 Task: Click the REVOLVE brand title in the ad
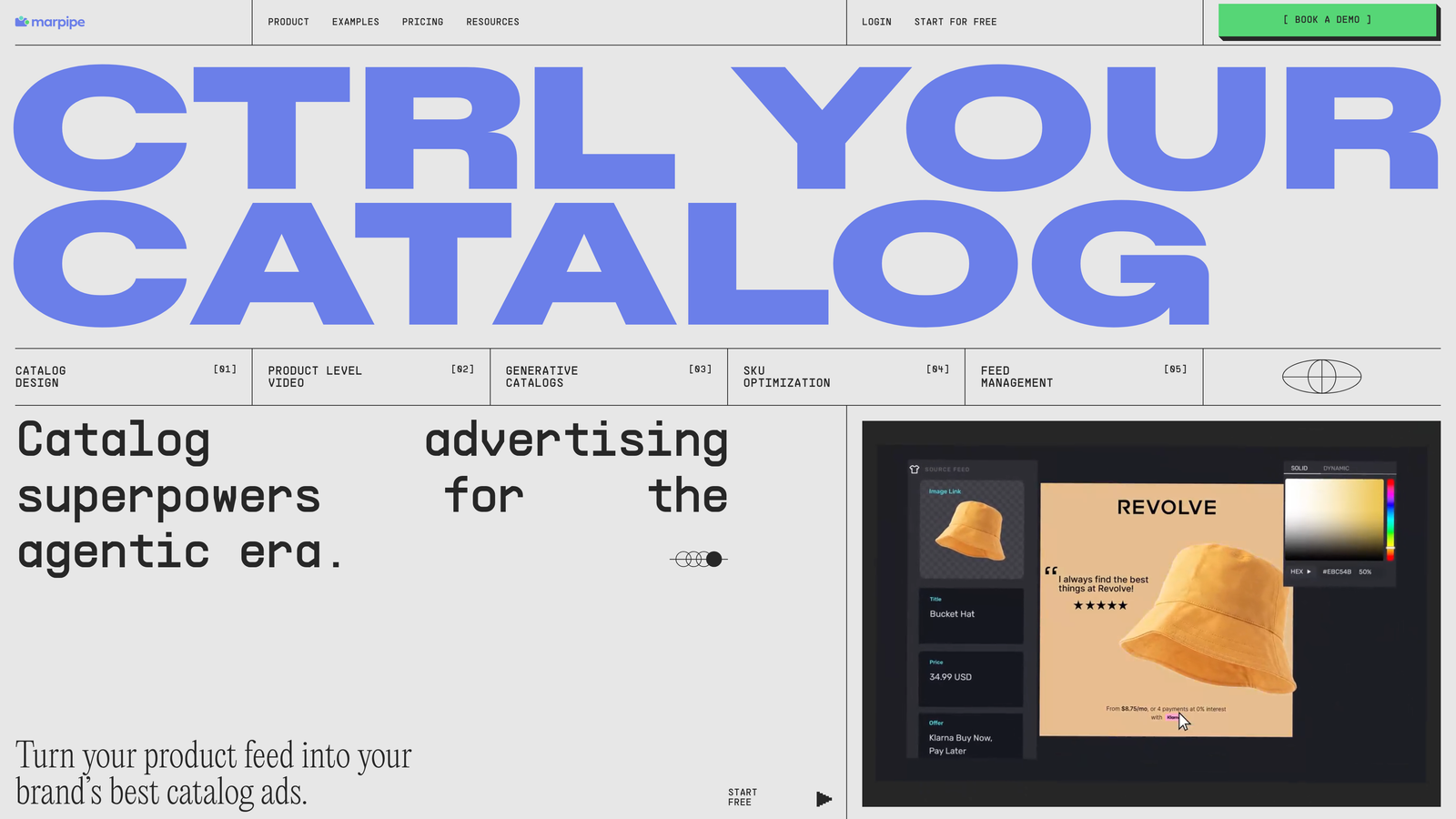click(1167, 508)
